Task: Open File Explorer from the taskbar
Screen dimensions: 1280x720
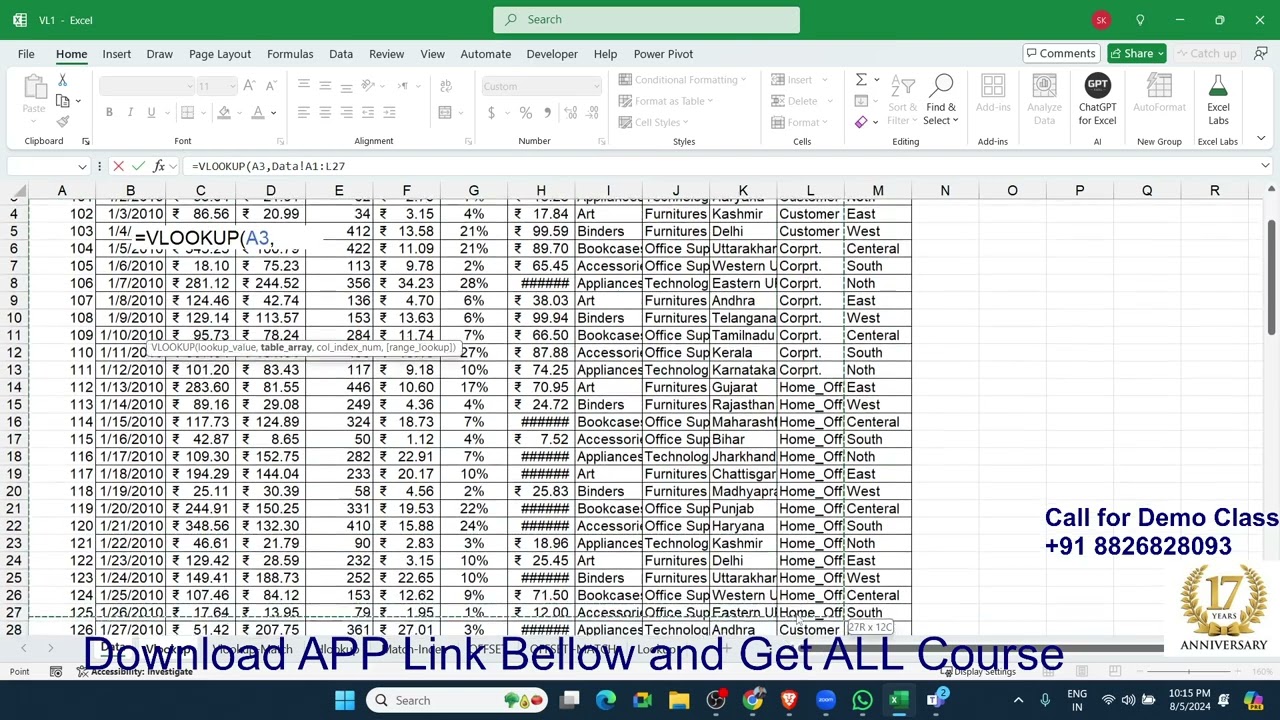Action: 679,700
